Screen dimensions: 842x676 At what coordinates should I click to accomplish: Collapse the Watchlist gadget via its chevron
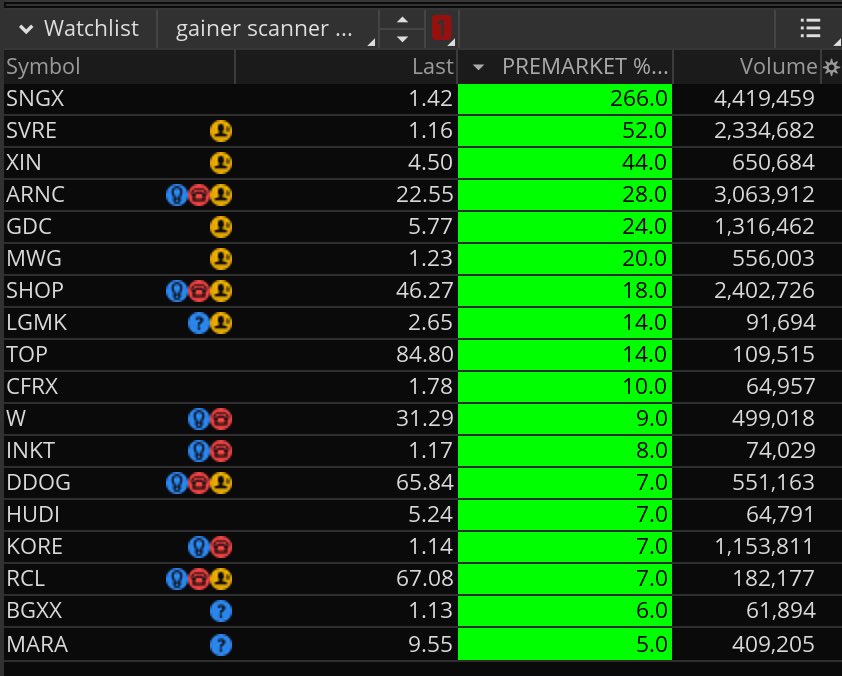tap(24, 27)
